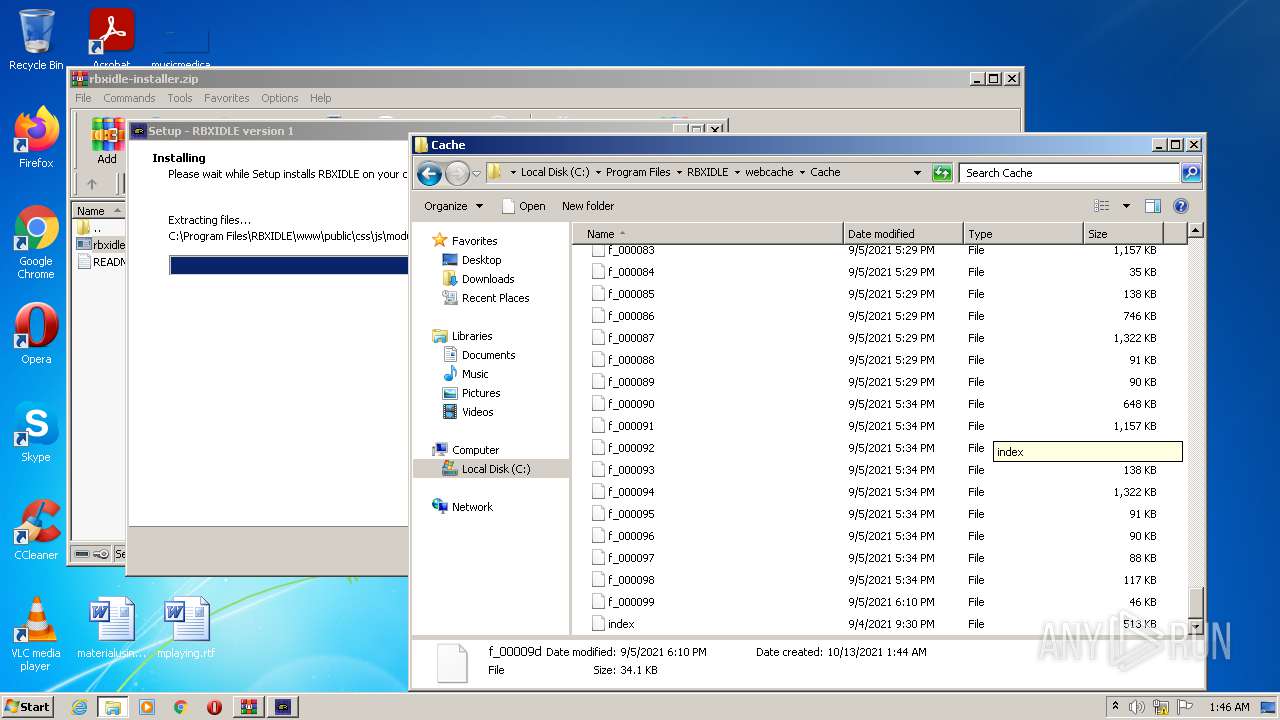1280x720 pixels.
Task: Click the Add icon in WinRAR toolbar
Action: [x=107, y=141]
